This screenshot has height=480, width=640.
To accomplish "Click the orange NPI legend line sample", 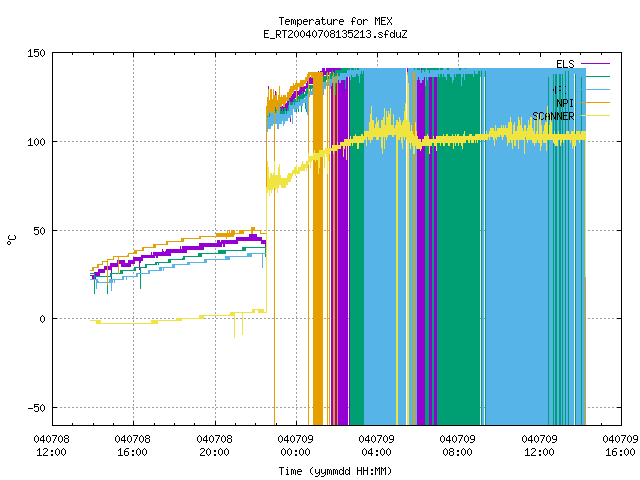I will click(x=595, y=103).
